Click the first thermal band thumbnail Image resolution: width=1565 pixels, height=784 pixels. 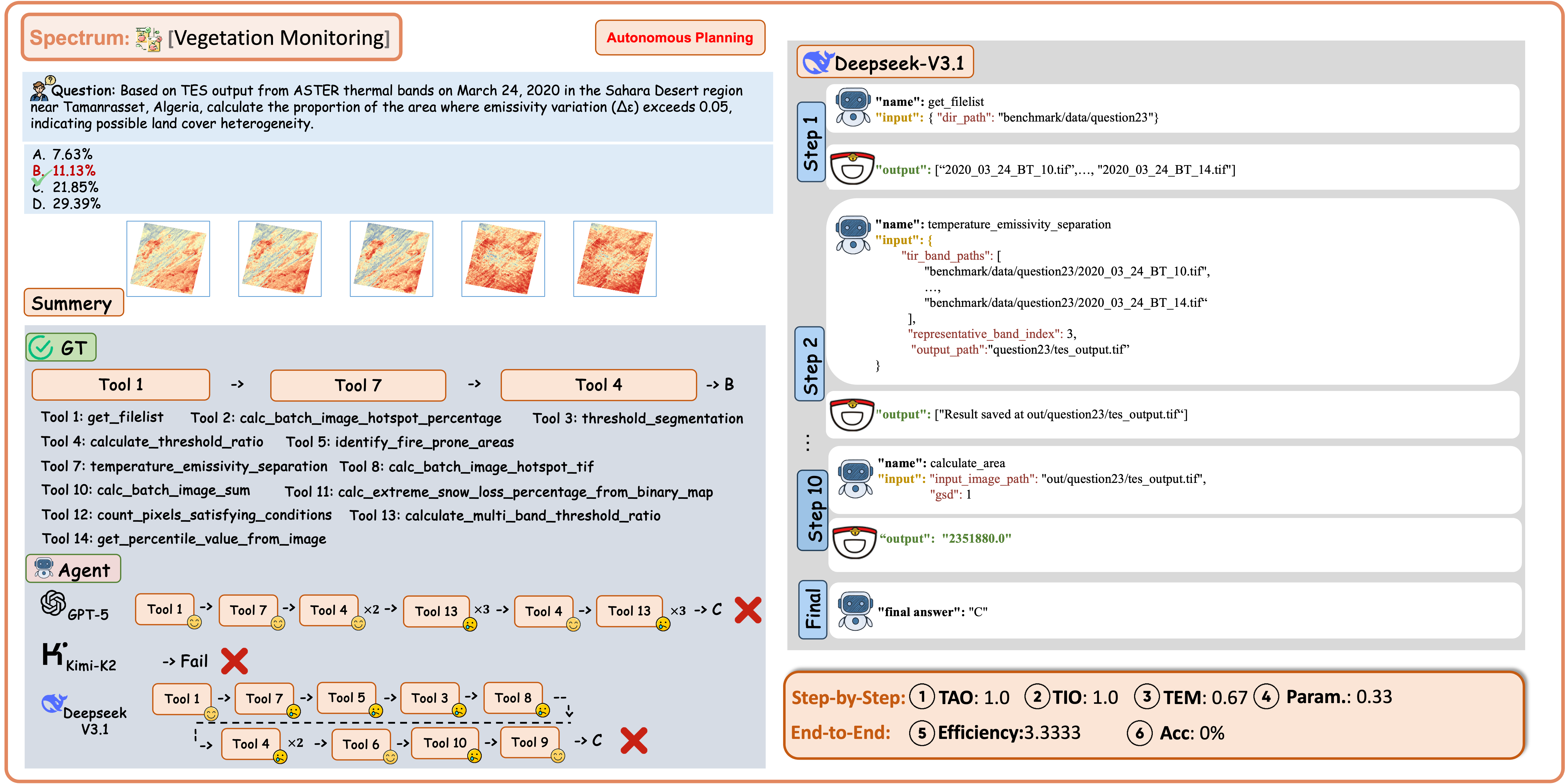click(168, 259)
